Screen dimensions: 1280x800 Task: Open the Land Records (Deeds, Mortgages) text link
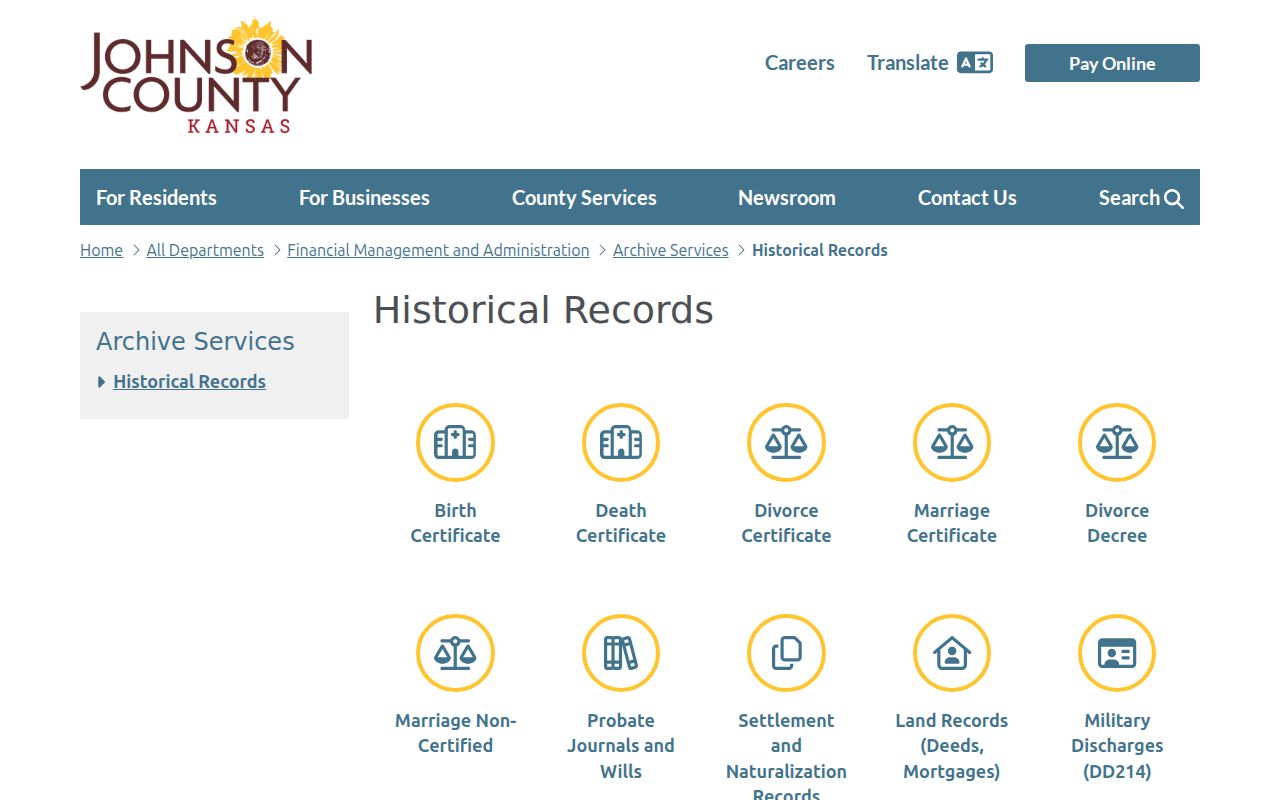(x=952, y=746)
